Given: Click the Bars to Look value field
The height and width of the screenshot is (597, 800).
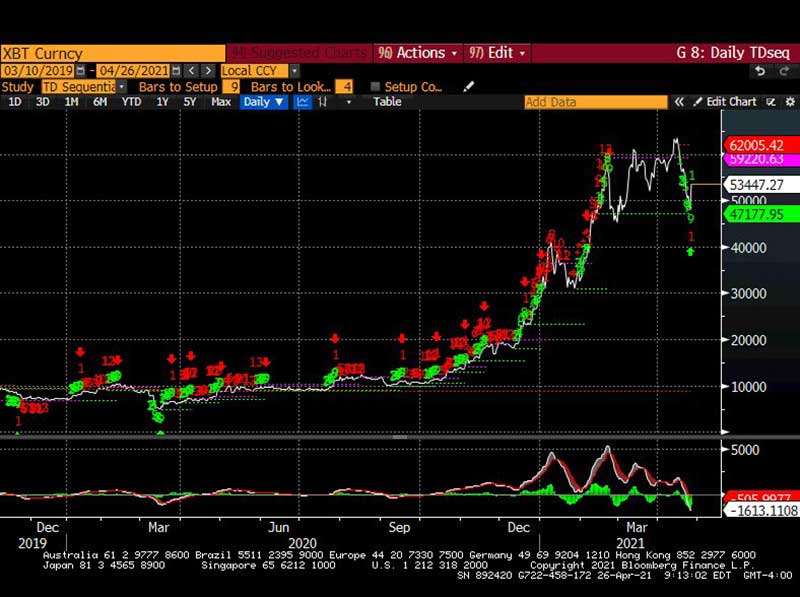Looking at the screenshot, I should coord(344,87).
